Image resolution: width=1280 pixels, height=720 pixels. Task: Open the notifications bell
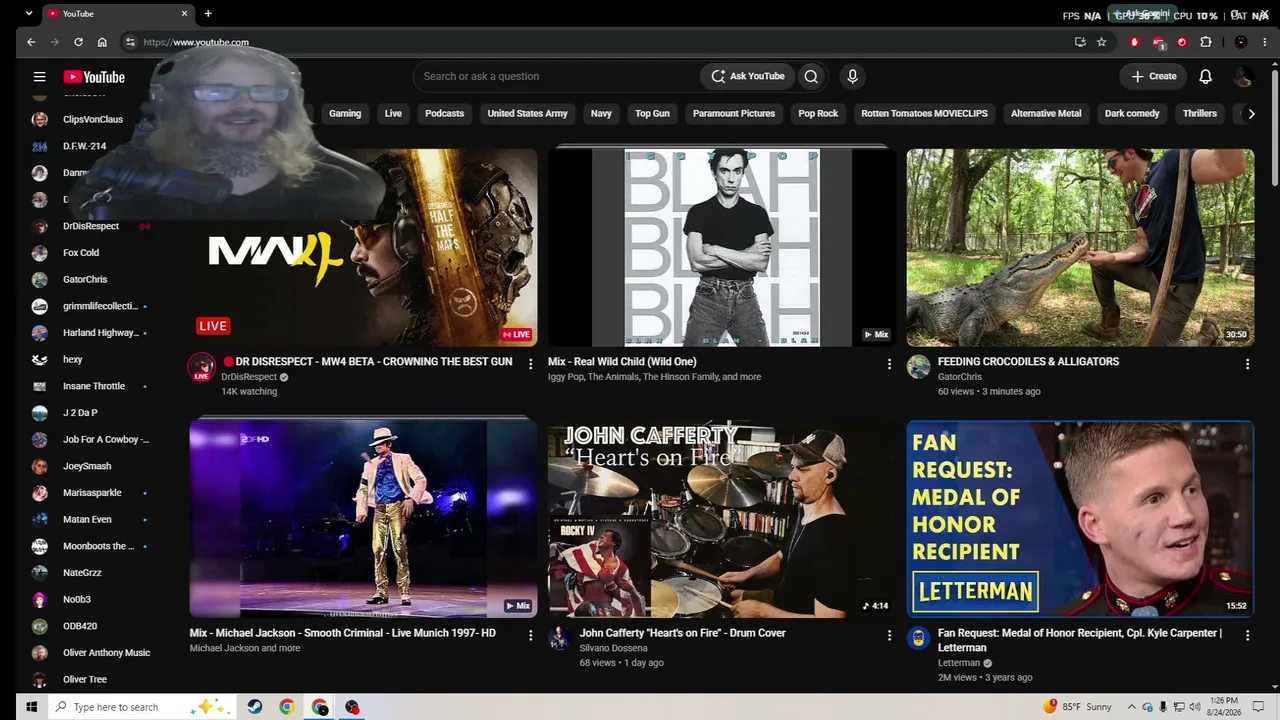1205,76
